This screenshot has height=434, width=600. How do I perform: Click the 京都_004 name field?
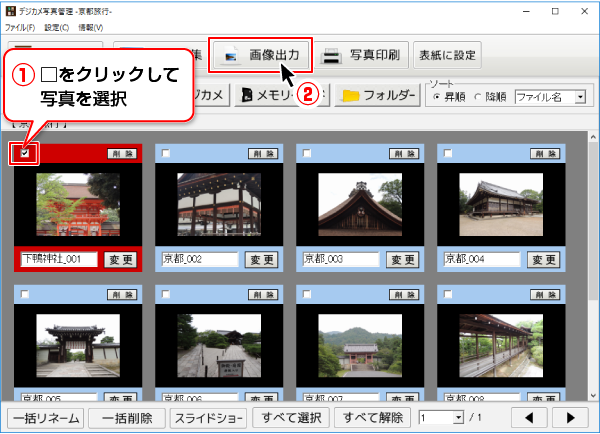pyautogui.click(x=482, y=259)
